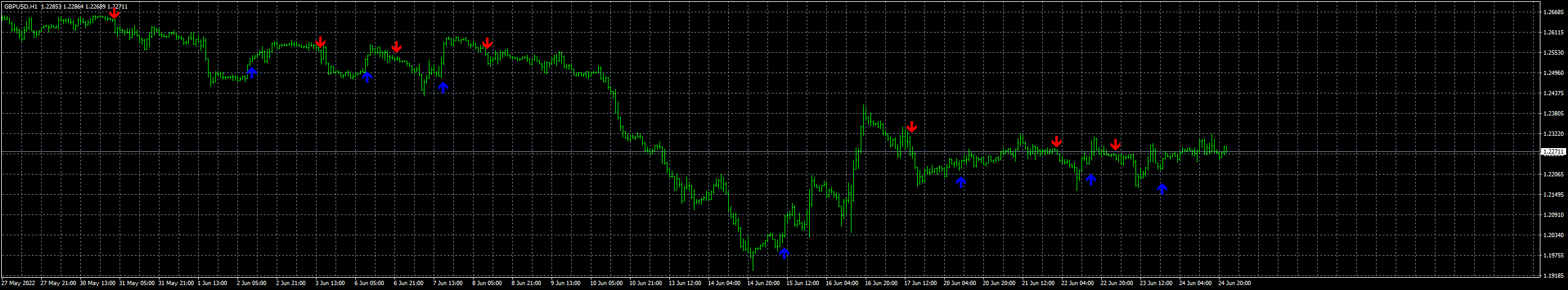Click the 20 Jun 20:00 time label
Screen dimensions: 1568x290
point(999,283)
